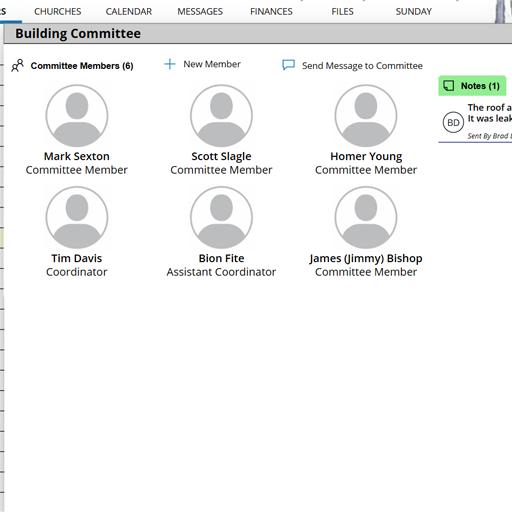Viewport: 512px width, 512px height.
Task: Select Bion Fite's profile avatar
Action: 221,217
